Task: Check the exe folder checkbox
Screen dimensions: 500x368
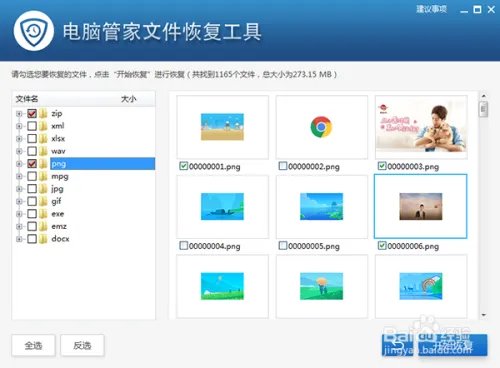Action: (32, 214)
